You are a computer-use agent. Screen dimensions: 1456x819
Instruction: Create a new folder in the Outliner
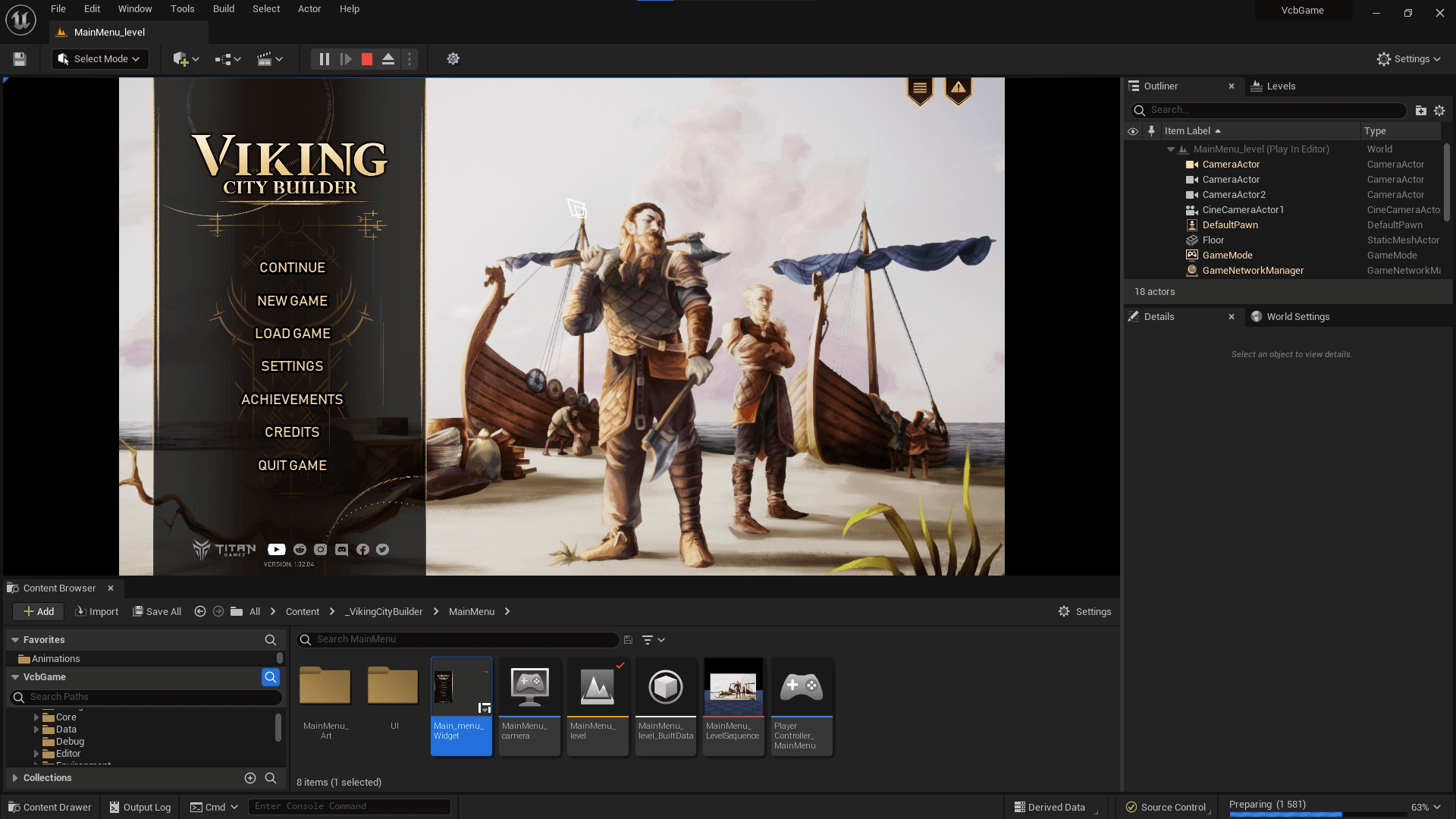pyautogui.click(x=1420, y=111)
